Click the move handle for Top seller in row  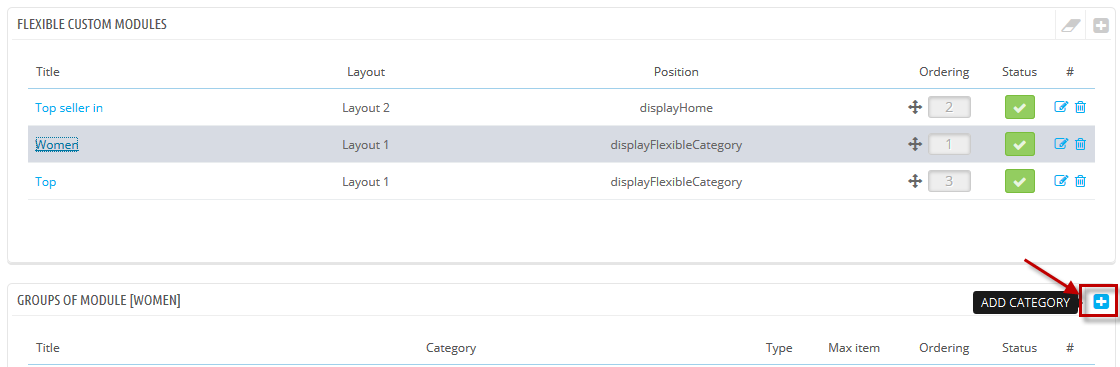click(914, 107)
